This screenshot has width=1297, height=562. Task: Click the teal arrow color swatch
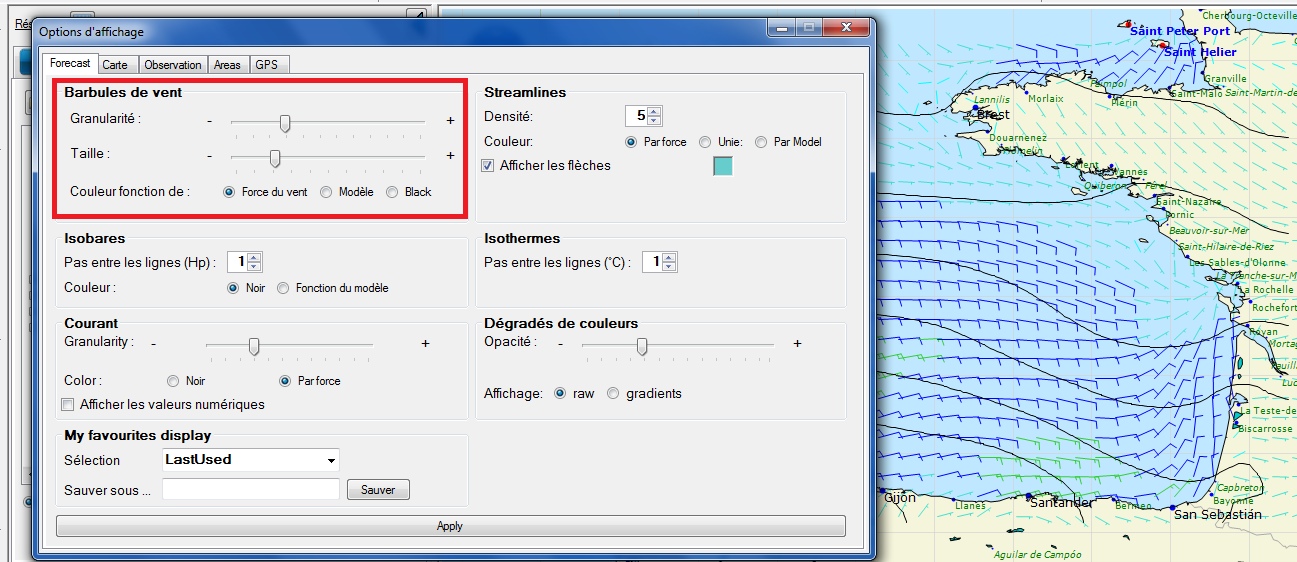pyautogui.click(x=722, y=166)
